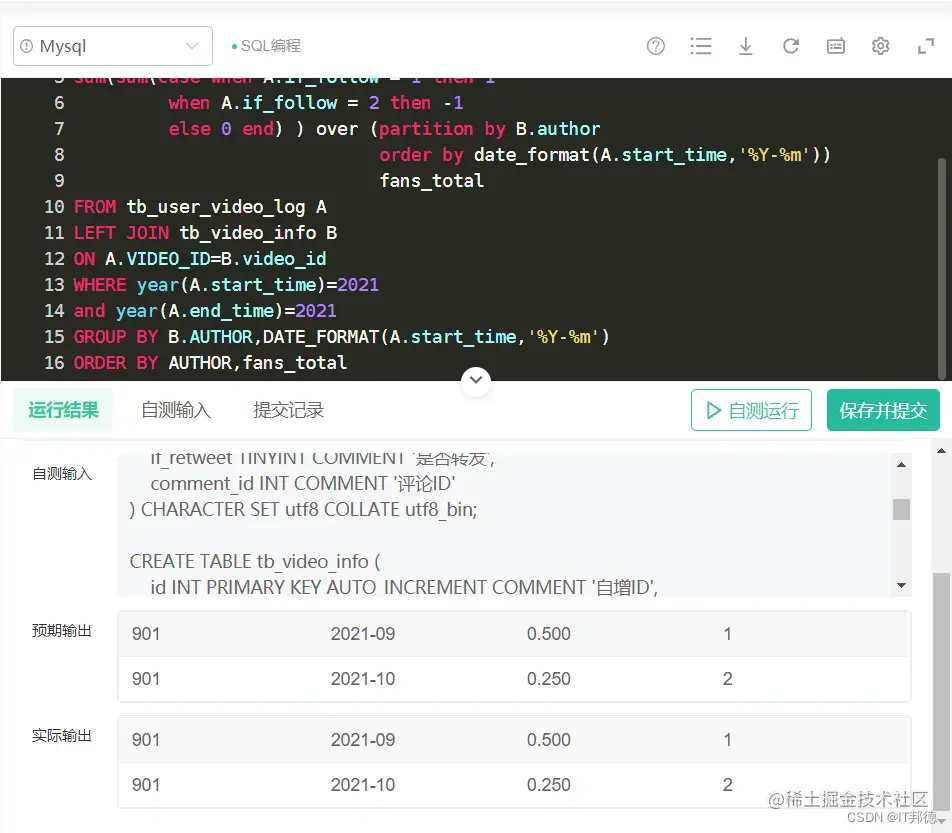Click code line 13 WHERE year clause
The image size is (952, 833).
tap(226, 285)
